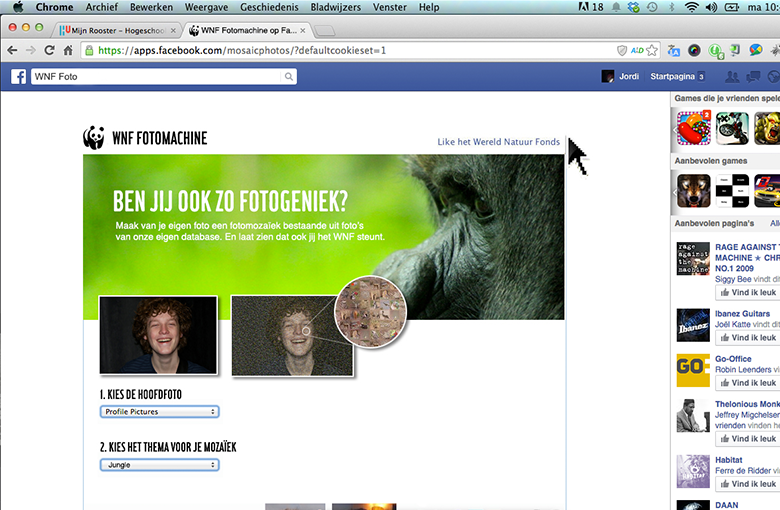Open the Geschiedenis menu
This screenshot has width=780, height=510.
point(269,7)
